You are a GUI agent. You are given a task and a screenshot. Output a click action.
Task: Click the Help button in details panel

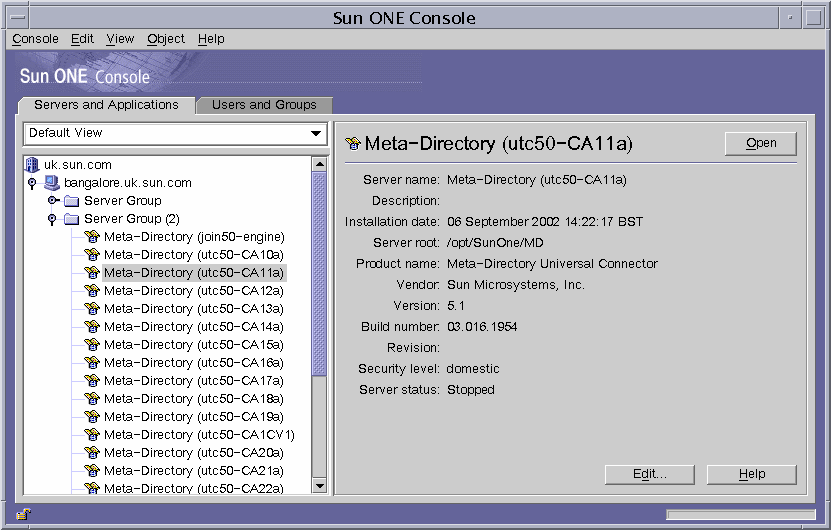752,474
